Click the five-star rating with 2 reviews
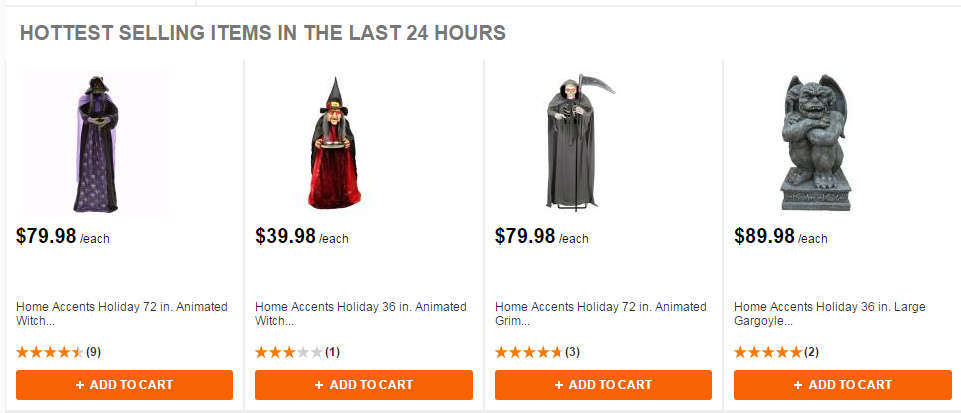 click(x=767, y=352)
